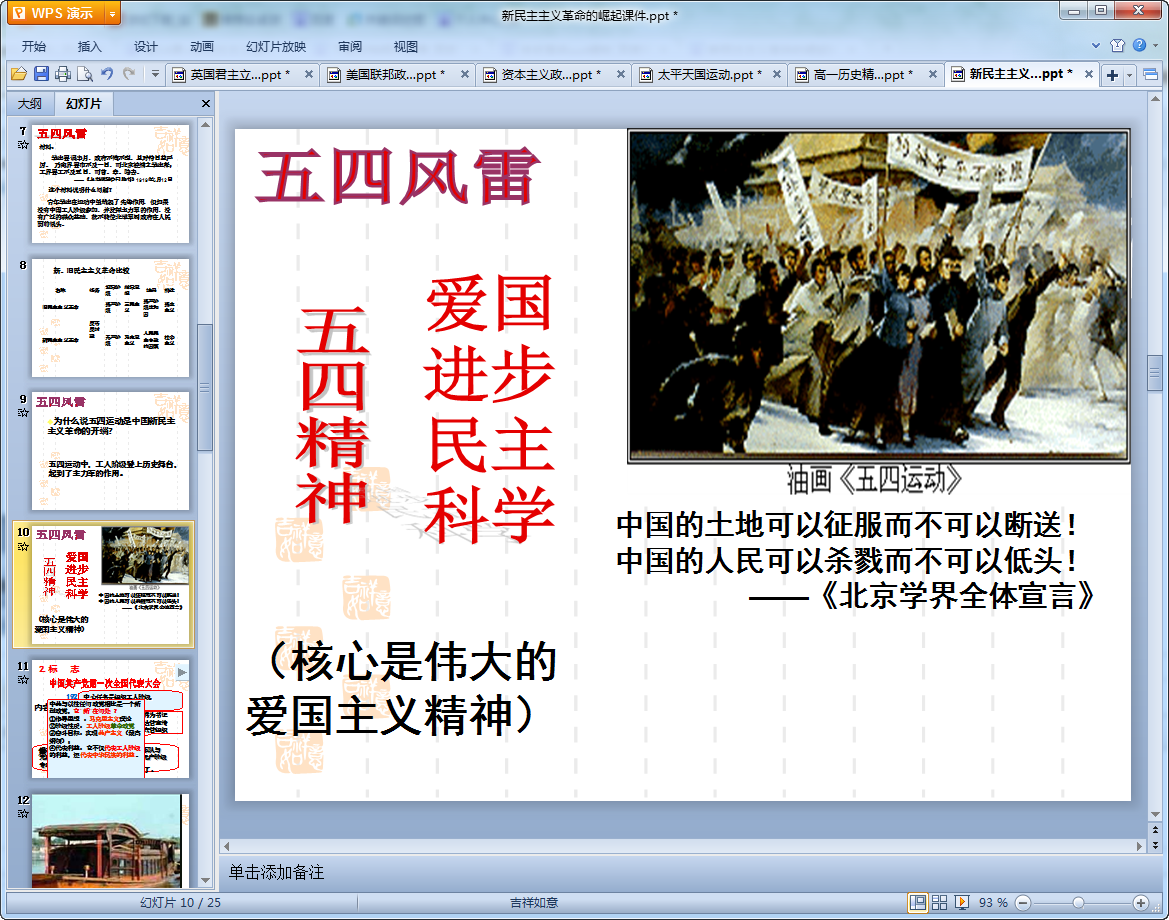
Task: Go to the previous slide button
Action: point(1156,830)
